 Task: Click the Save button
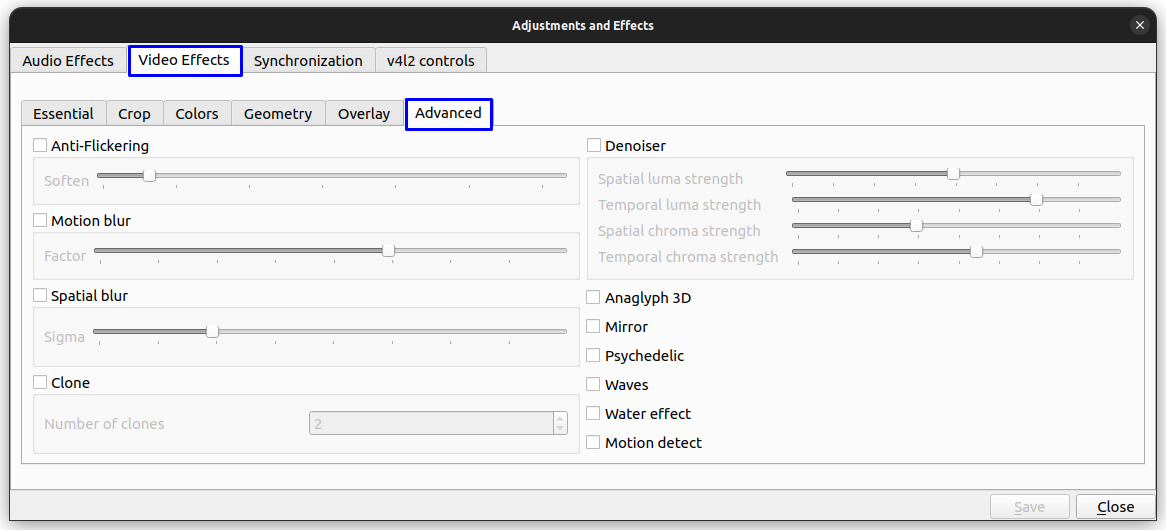click(x=1029, y=507)
